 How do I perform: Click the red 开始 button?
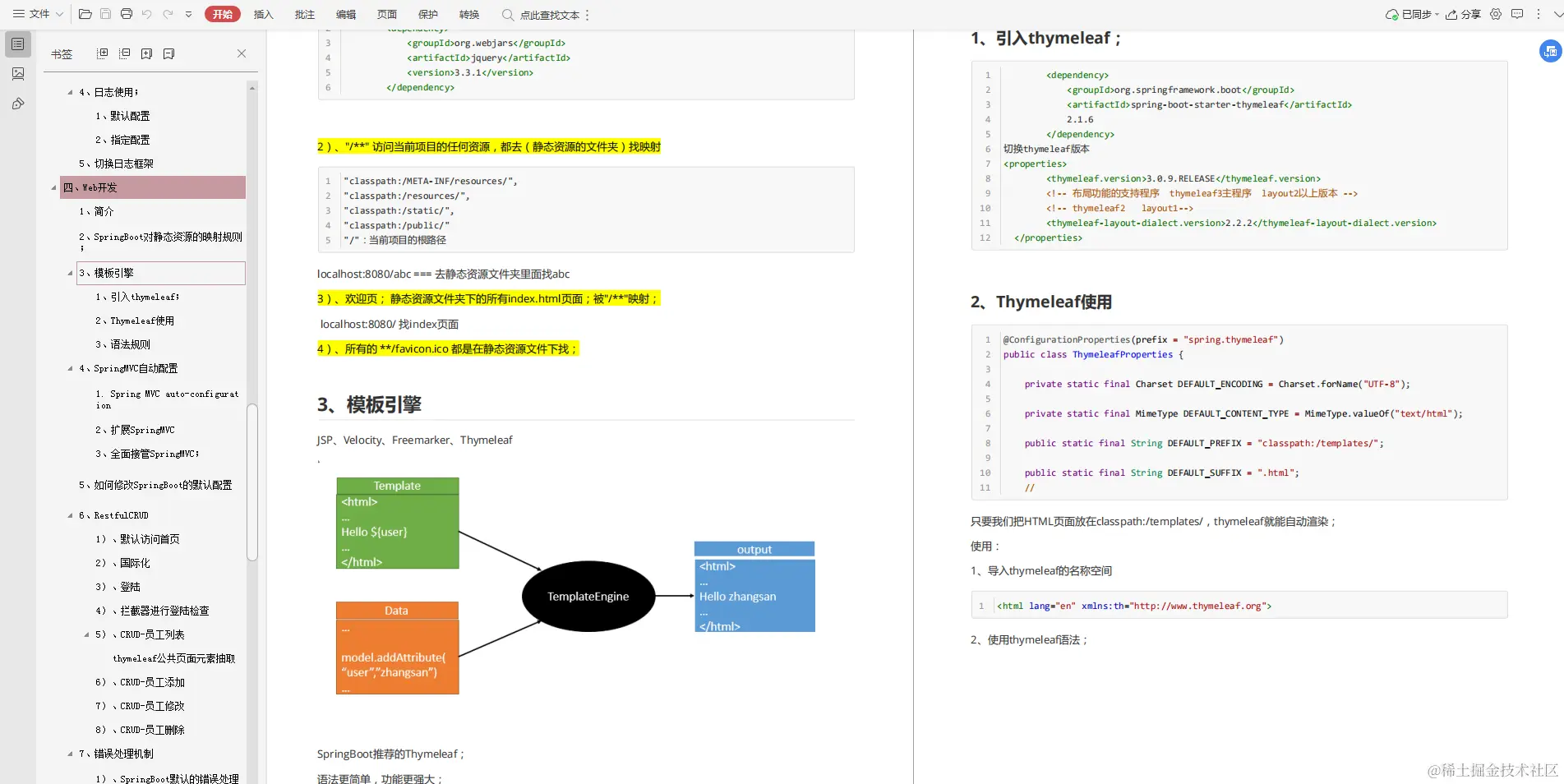pos(222,14)
